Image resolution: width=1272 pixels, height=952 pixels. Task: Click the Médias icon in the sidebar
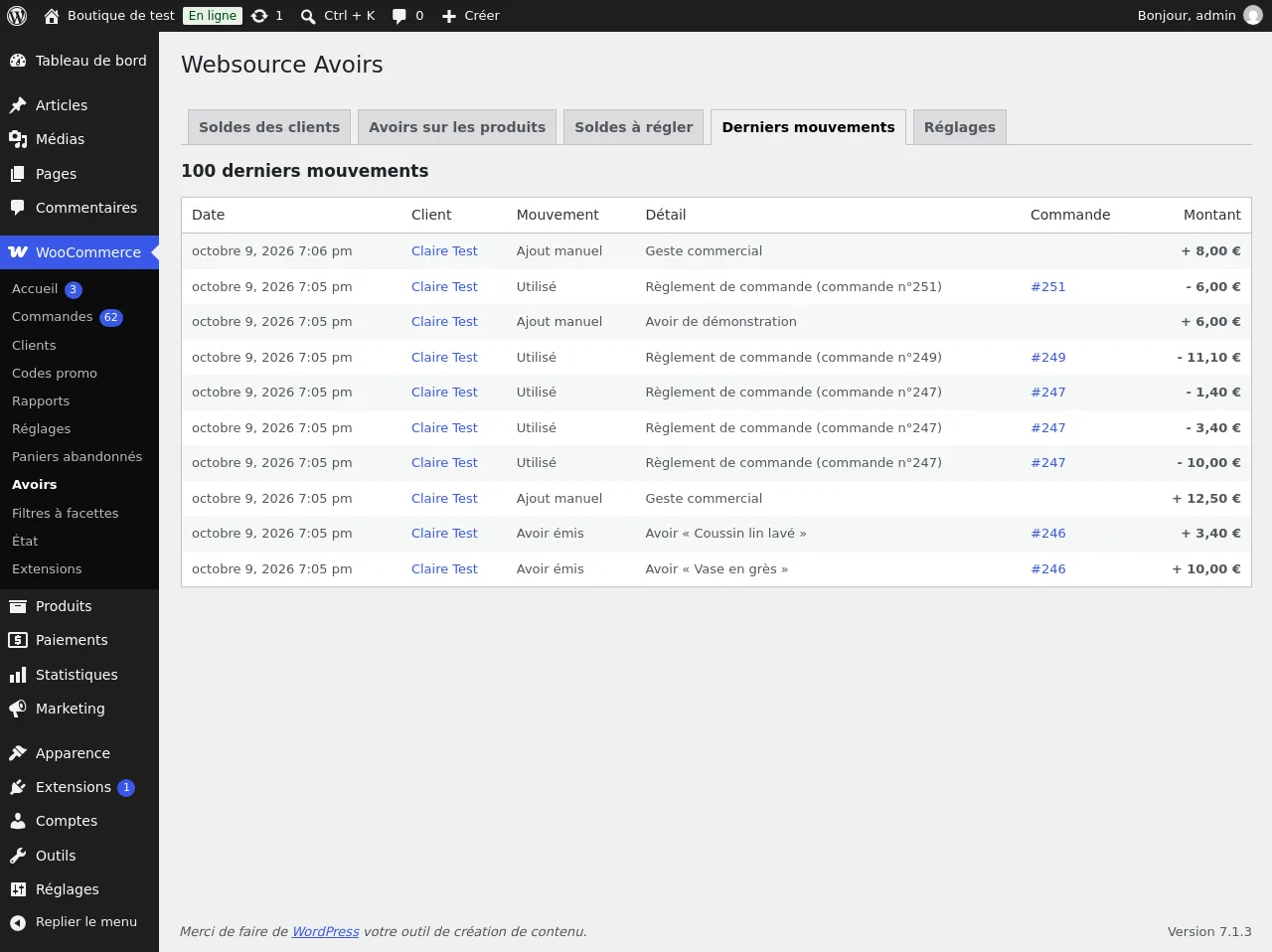[x=18, y=139]
